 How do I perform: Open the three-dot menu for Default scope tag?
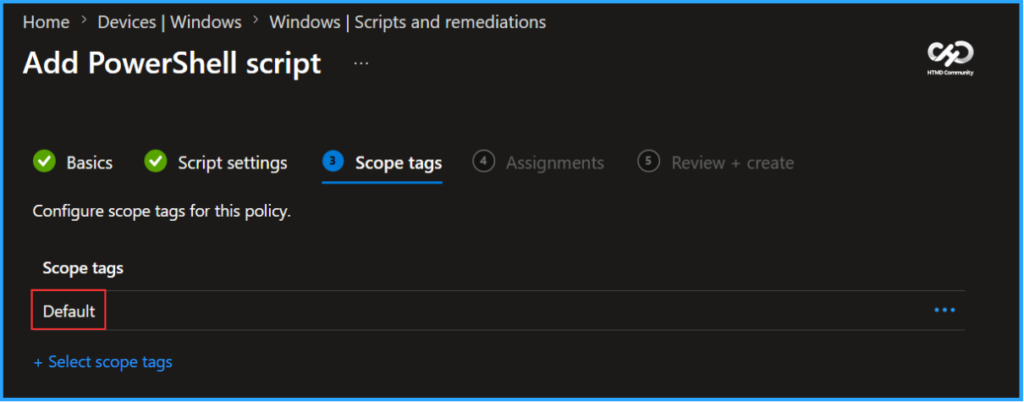944,311
